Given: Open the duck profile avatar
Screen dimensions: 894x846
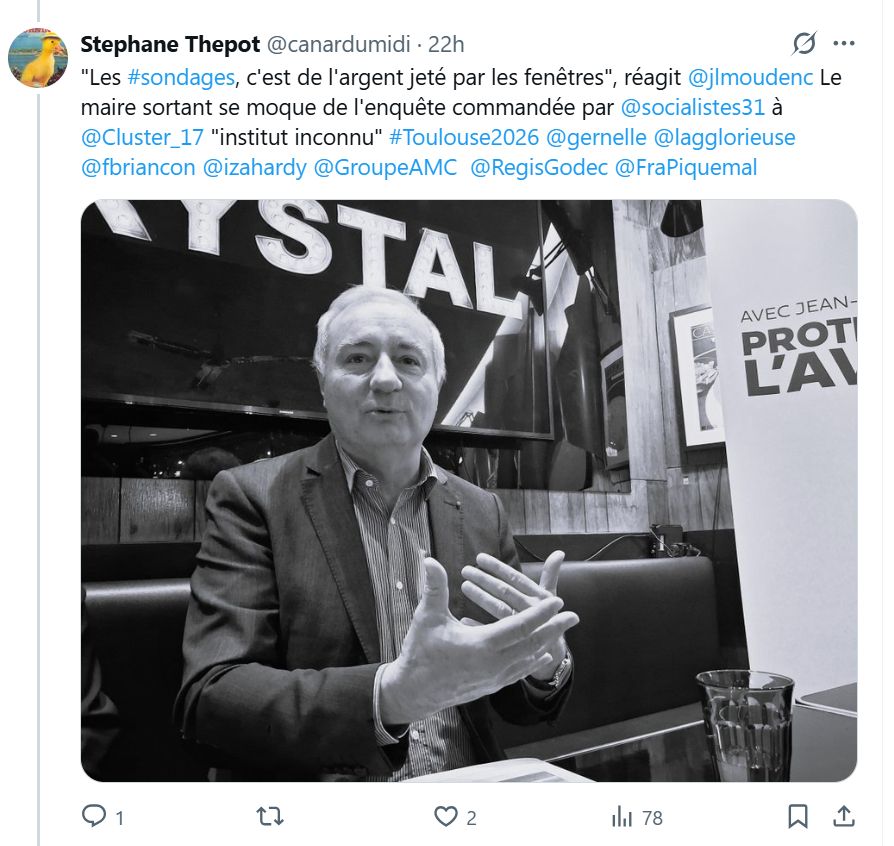Looking at the screenshot, I should coord(38,58).
